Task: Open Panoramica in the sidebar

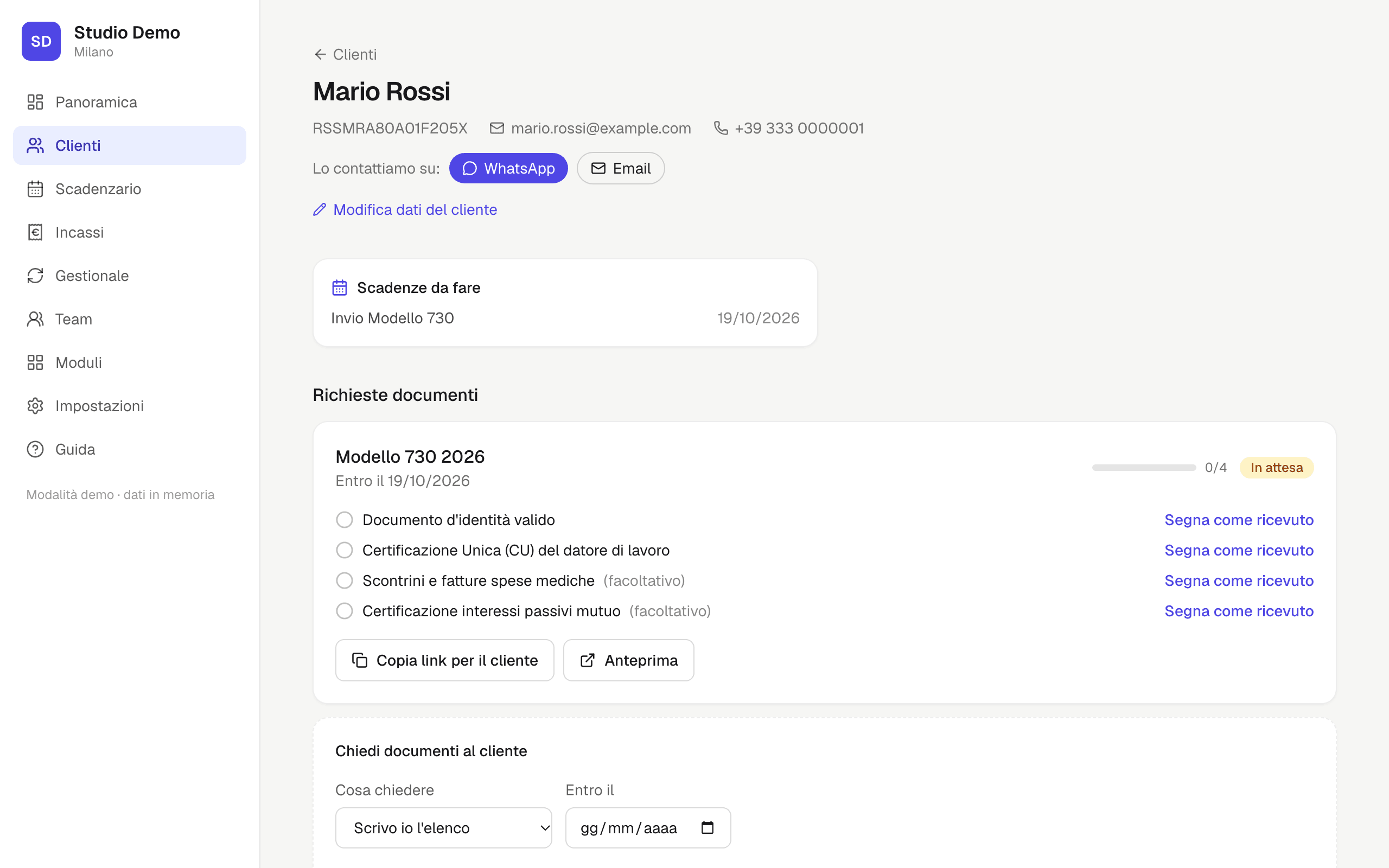Action: [129, 102]
